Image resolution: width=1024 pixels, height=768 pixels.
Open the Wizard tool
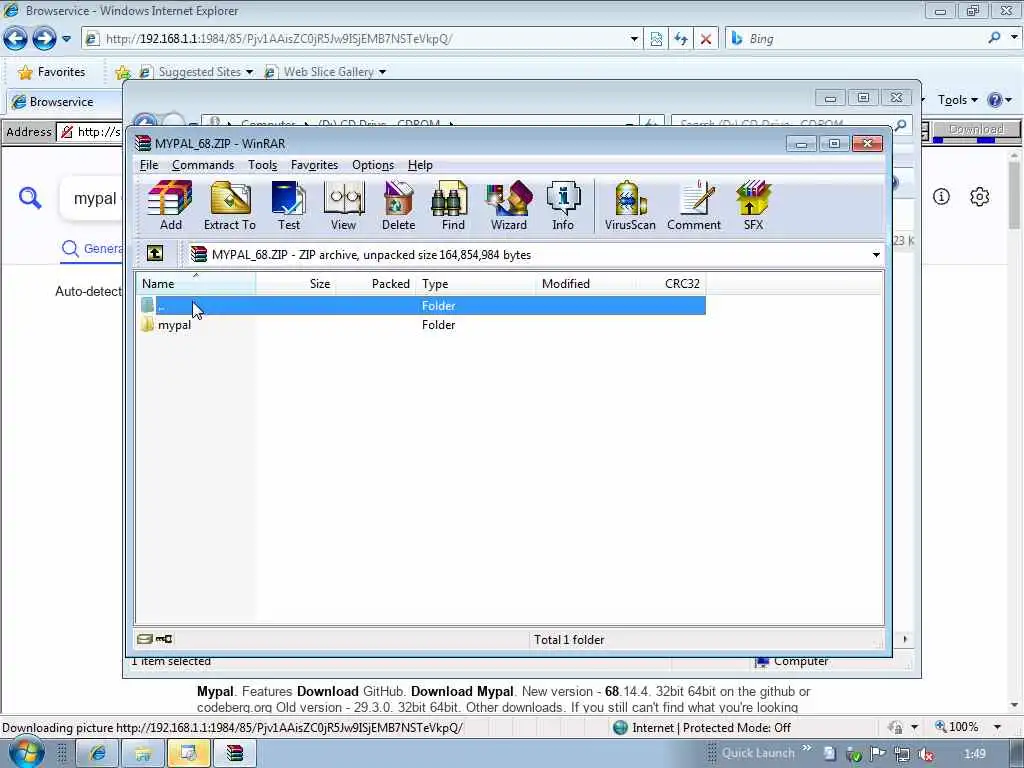[509, 205]
